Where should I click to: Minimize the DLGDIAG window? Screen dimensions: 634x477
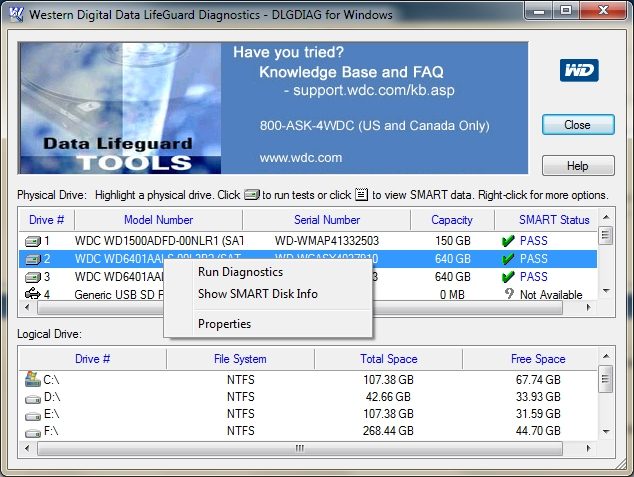(x=539, y=11)
